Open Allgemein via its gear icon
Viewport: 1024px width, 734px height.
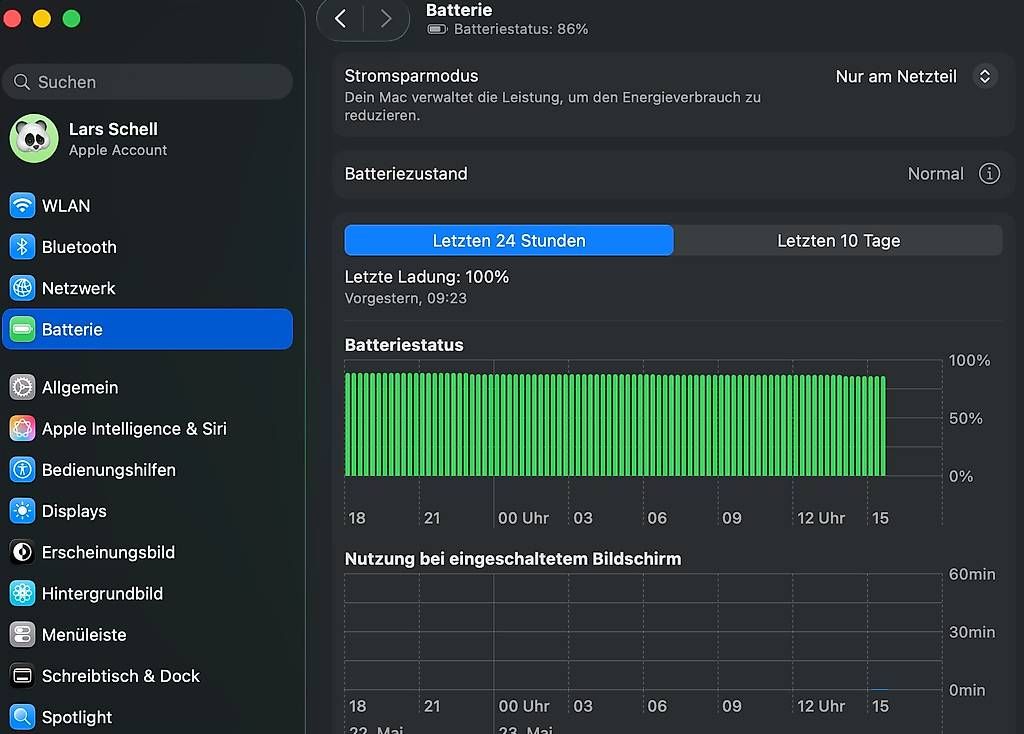point(22,387)
